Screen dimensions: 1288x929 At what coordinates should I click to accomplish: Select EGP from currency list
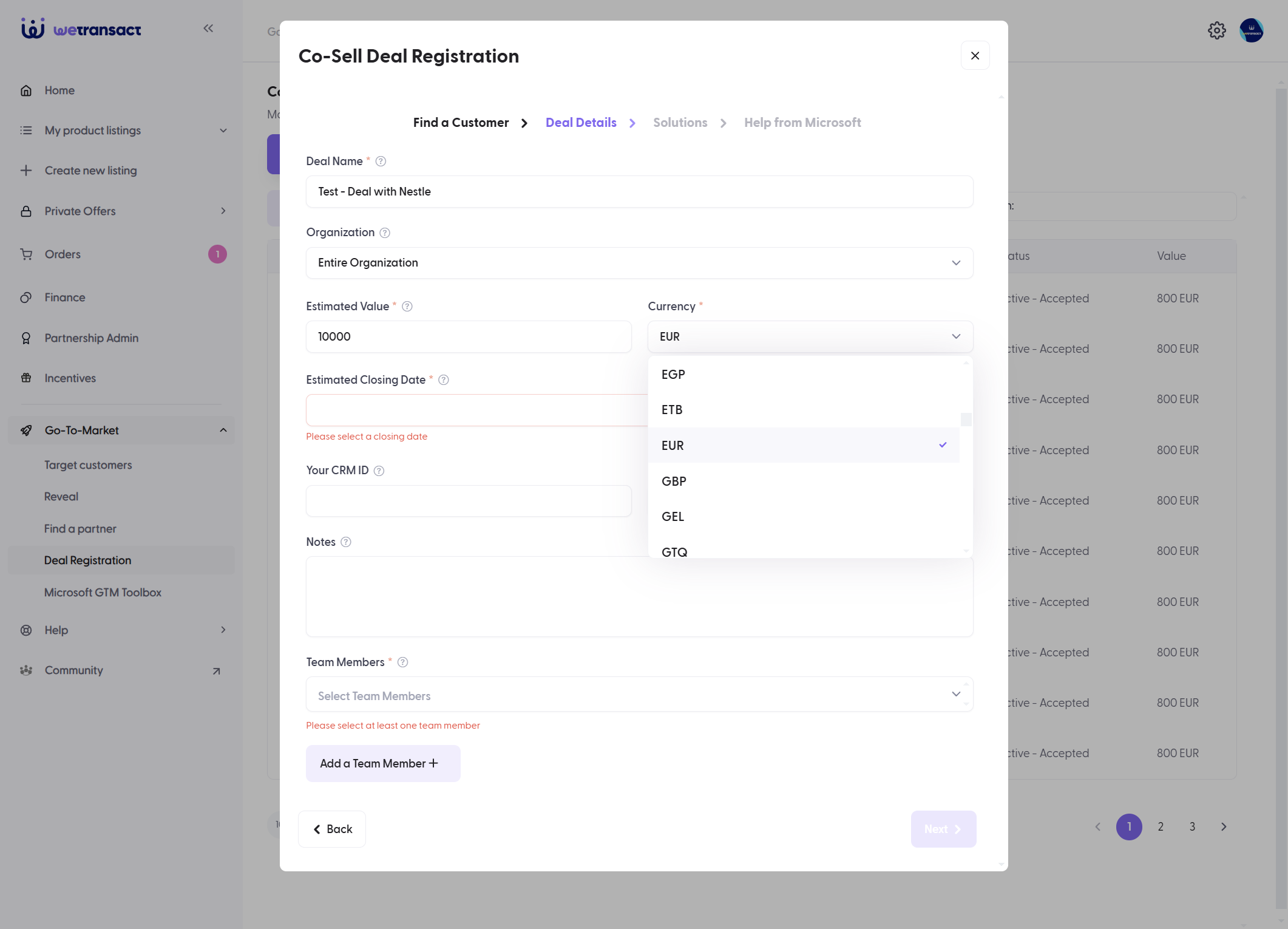[804, 375]
